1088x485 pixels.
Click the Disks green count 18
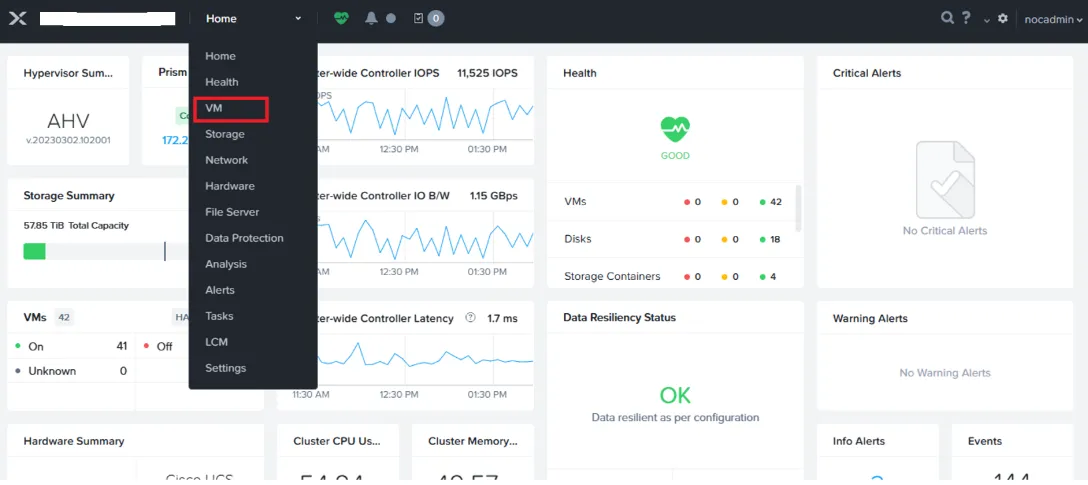775,239
